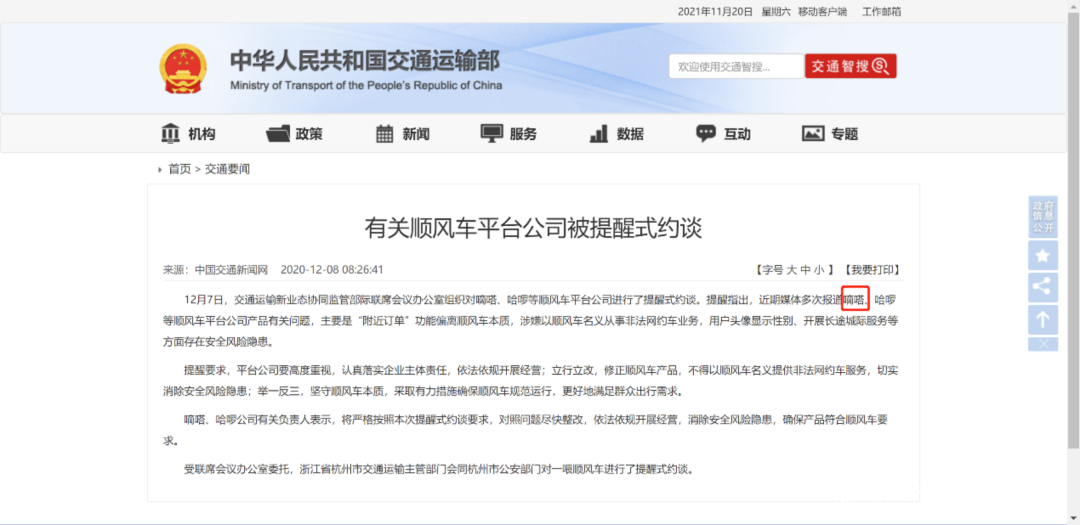
Task: Go to 交通要闻 in the breadcrumb
Action: [x=227, y=169]
